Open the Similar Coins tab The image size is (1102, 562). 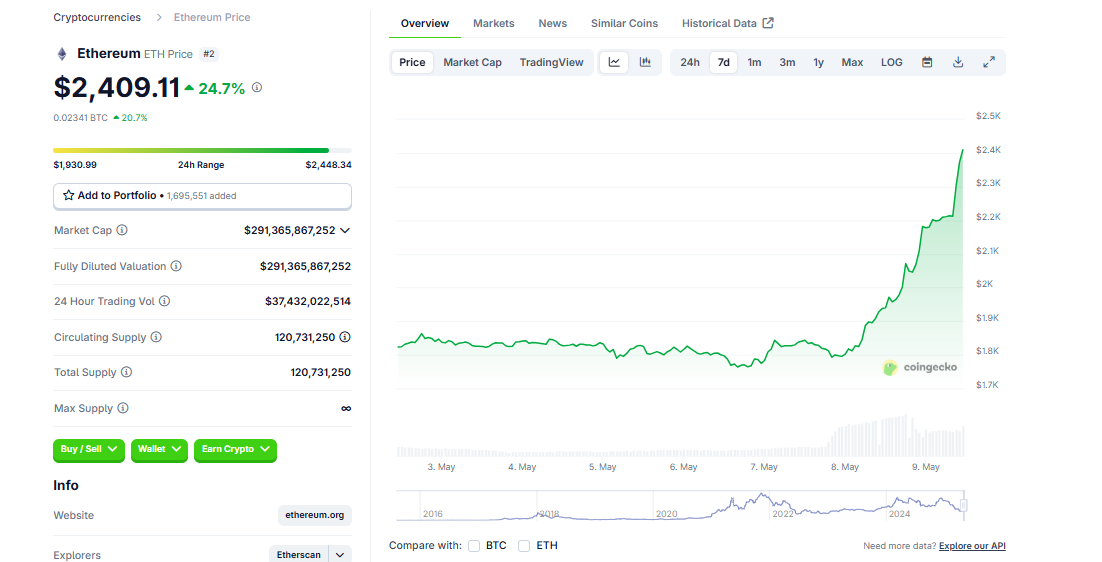coord(624,23)
